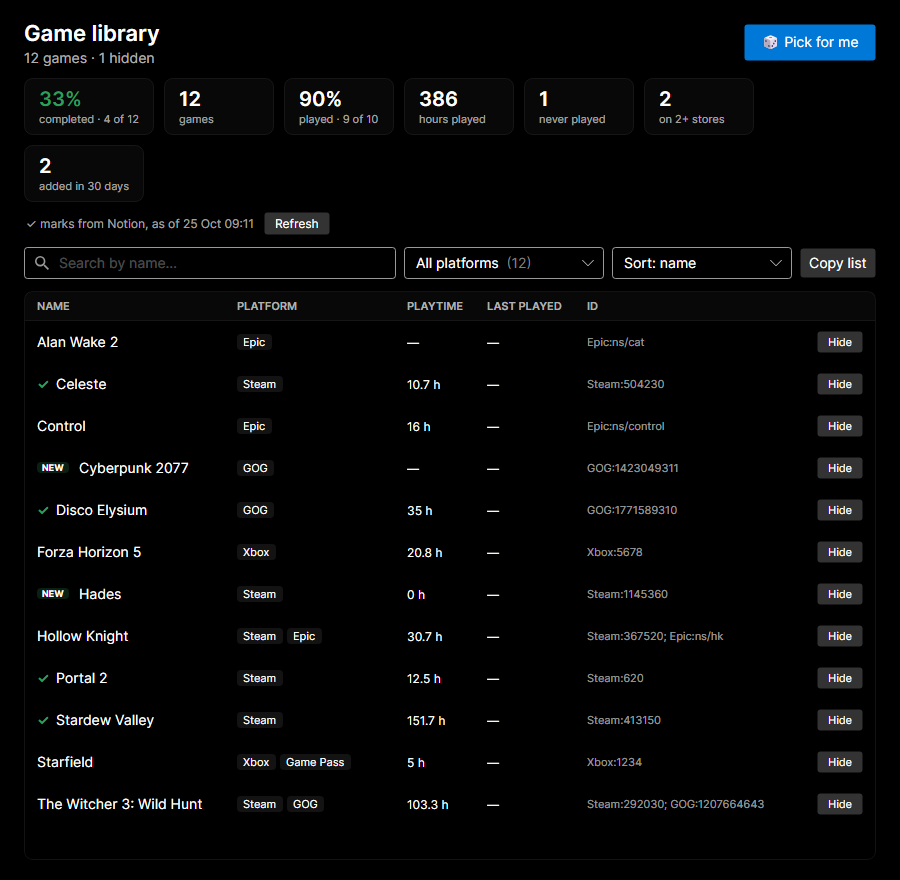Click the LAST PLAYED column header
Image resolution: width=900 pixels, height=880 pixels.
tap(524, 306)
